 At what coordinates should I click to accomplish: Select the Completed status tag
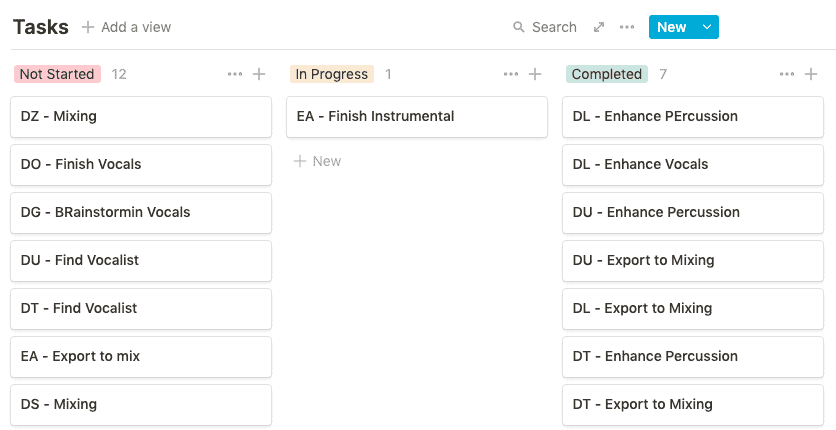[x=607, y=74]
